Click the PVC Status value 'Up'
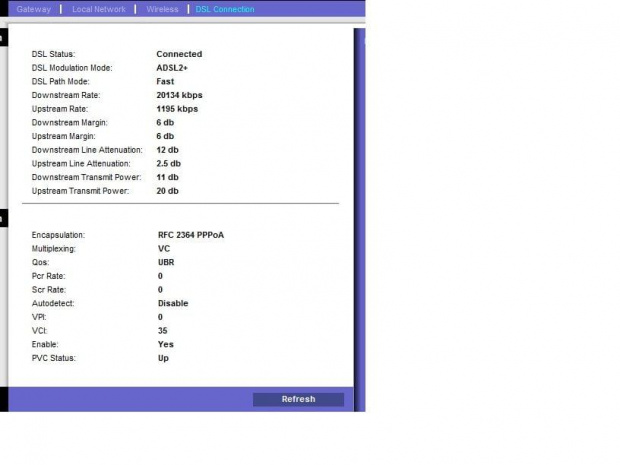The height and width of the screenshot is (465, 620). 163,358
